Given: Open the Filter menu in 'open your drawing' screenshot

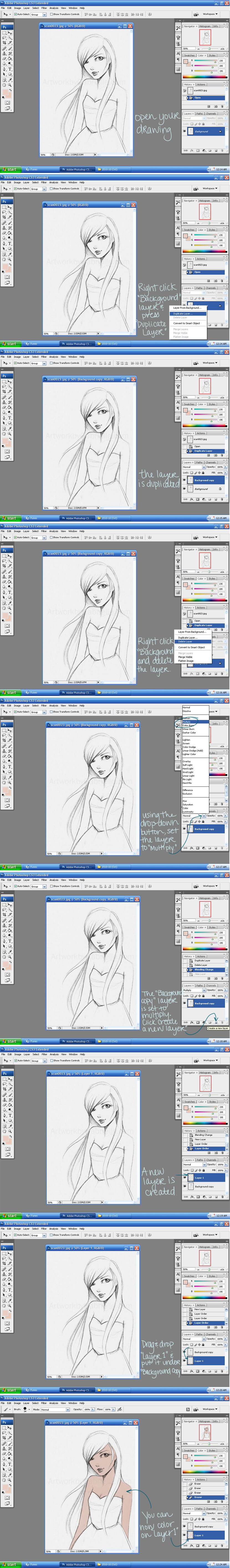Looking at the screenshot, I should point(44,8).
